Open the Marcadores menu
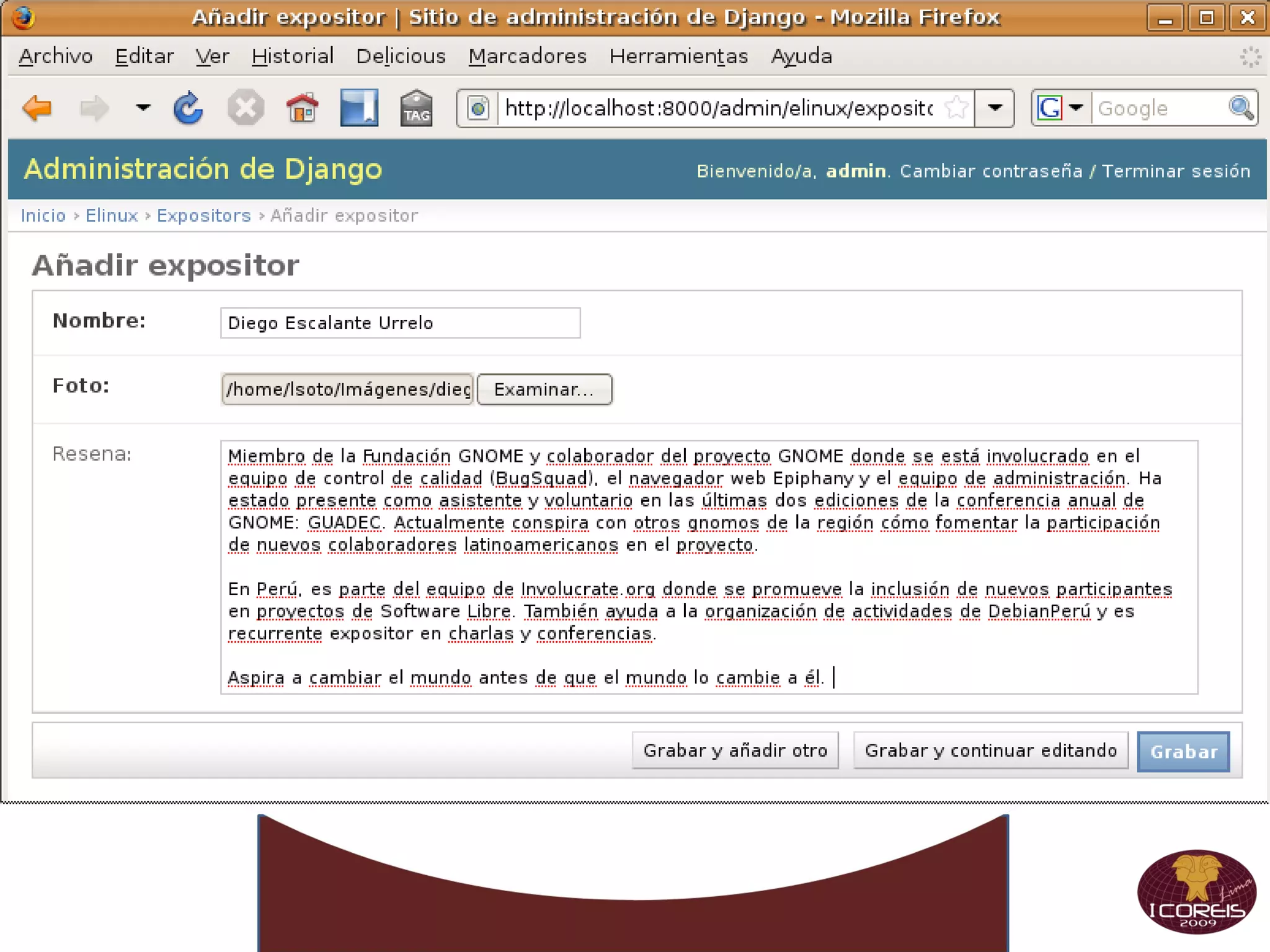 coord(527,56)
